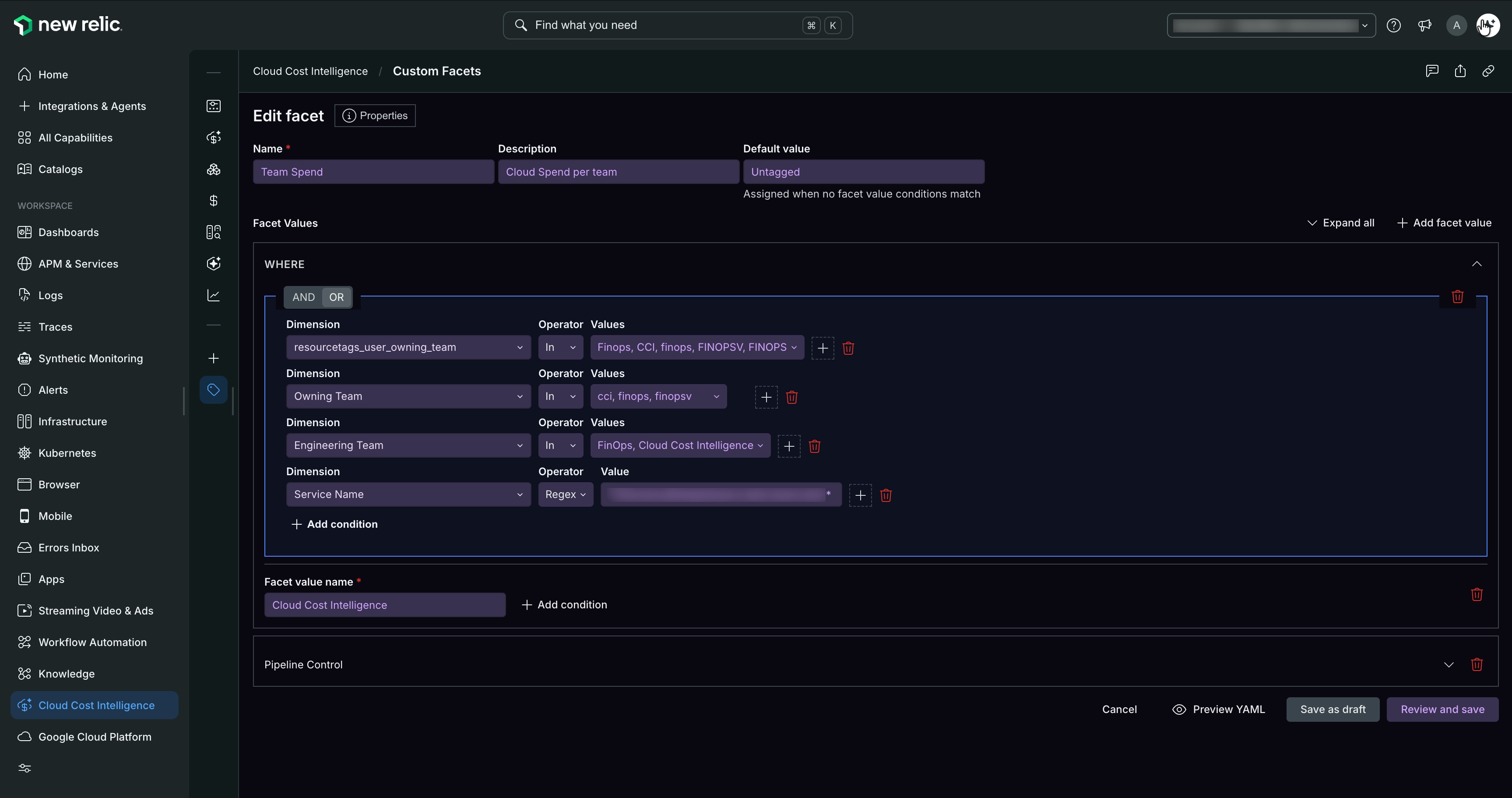
Task: Open the account selector dropdown
Action: (1271, 25)
